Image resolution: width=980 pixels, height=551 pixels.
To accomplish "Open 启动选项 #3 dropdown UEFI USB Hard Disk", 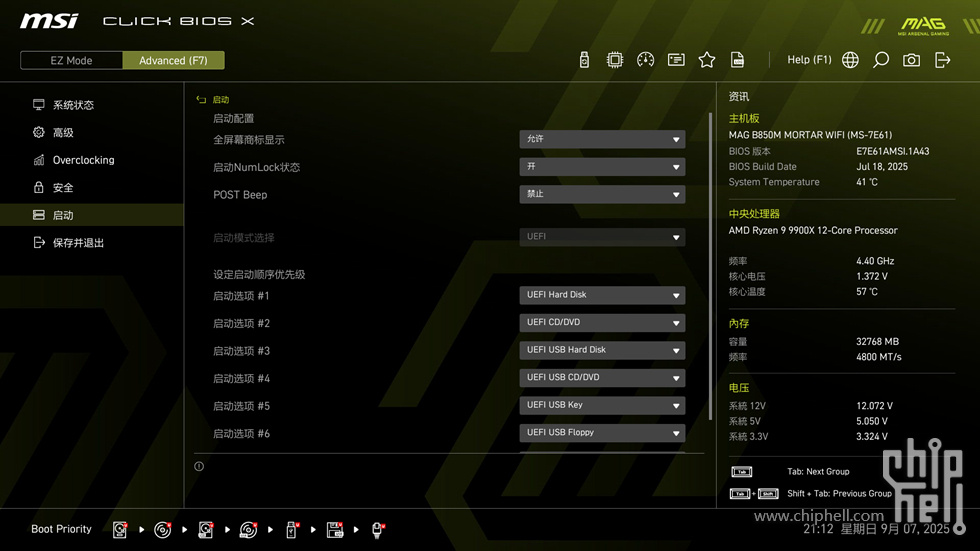I will coord(602,350).
